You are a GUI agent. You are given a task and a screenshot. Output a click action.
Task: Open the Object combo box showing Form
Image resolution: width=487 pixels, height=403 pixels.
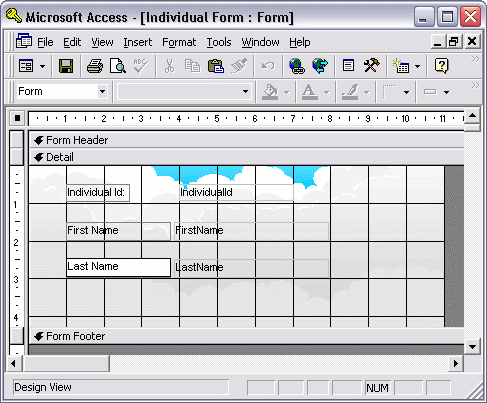pos(62,91)
